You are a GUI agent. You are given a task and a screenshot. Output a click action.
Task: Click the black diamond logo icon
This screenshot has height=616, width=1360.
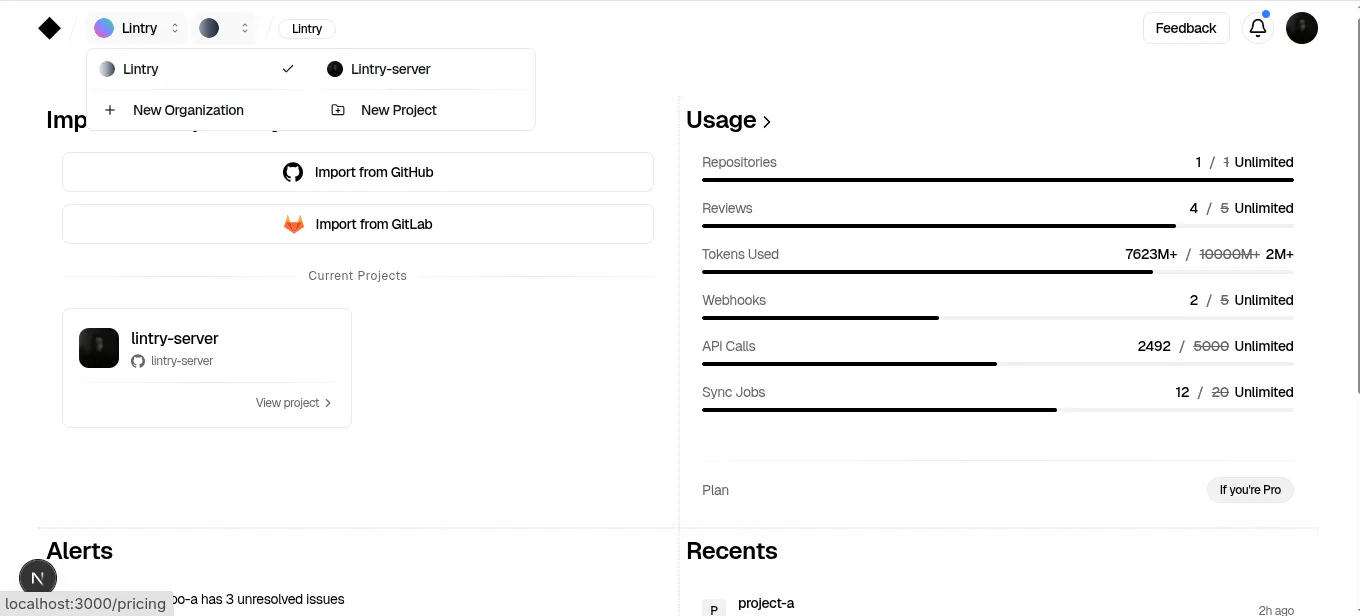pyautogui.click(x=49, y=28)
